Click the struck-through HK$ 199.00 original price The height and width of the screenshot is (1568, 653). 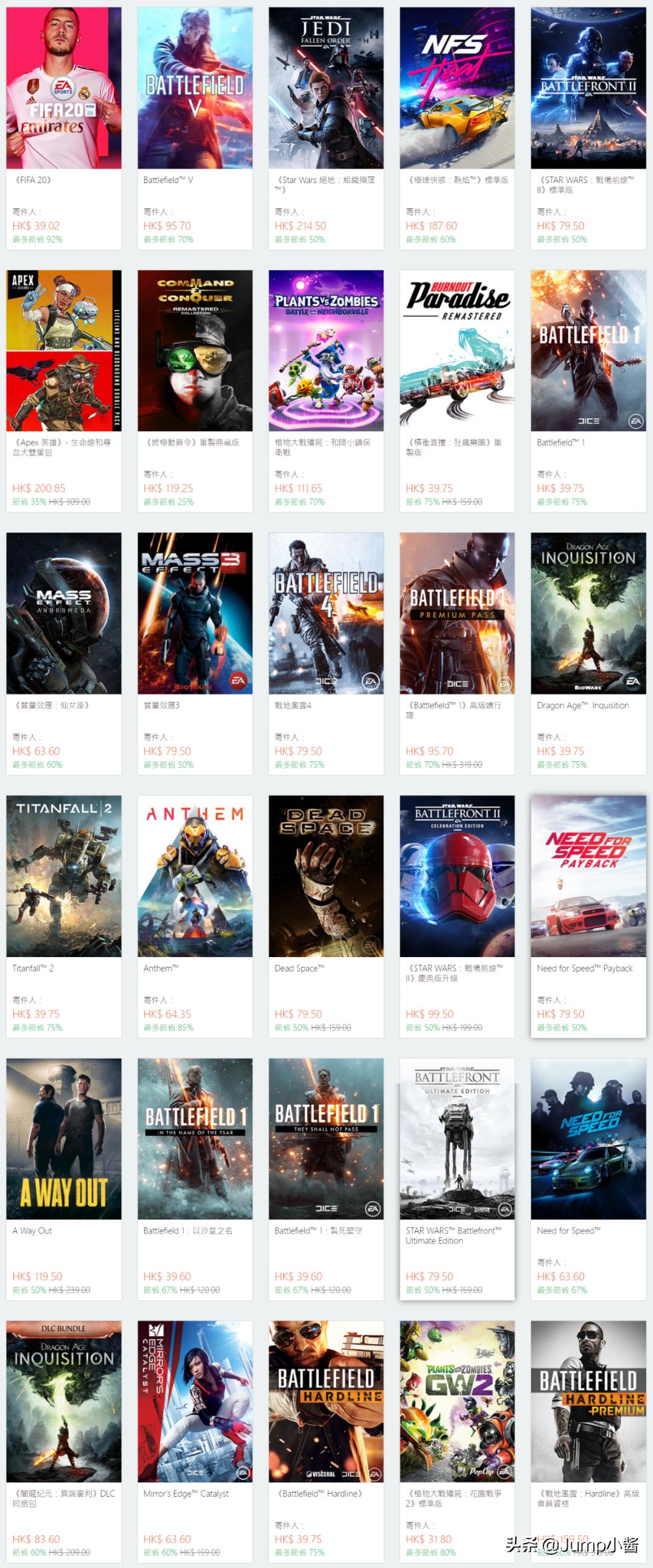462,1027
